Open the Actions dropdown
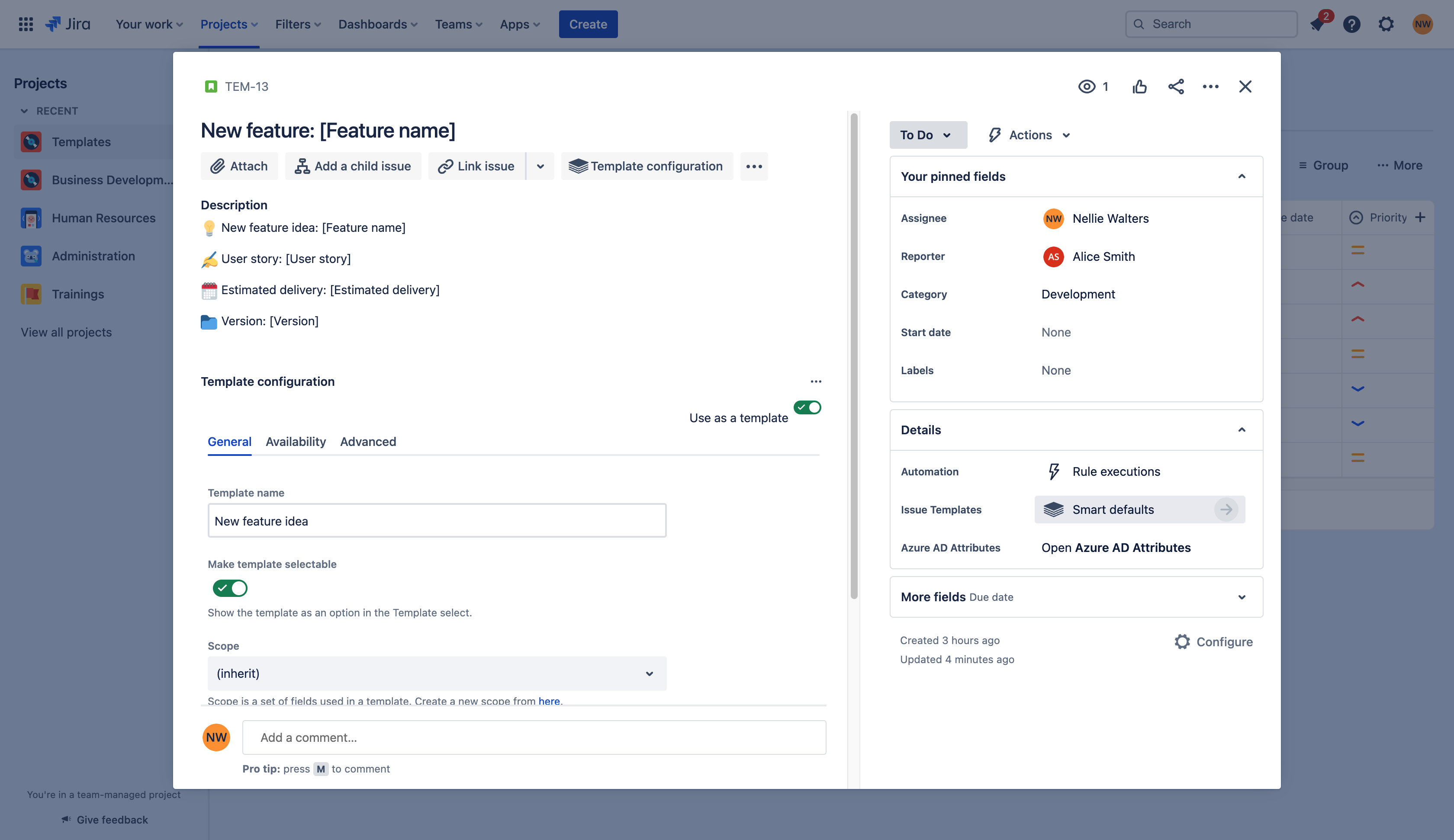This screenshot has height=840, width=1454. click(1029, 135)
